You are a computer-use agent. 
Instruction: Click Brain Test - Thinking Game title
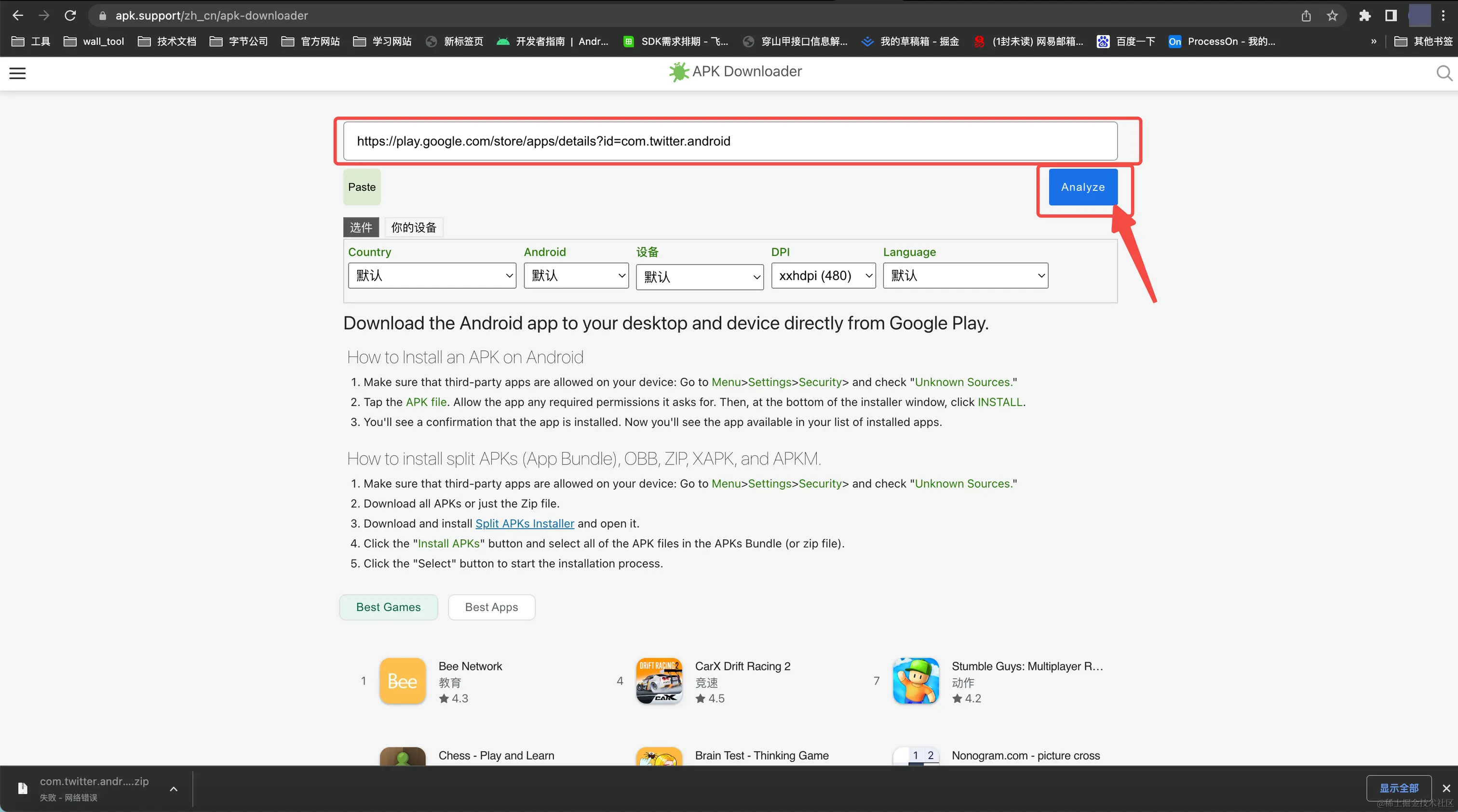click(x=762, y=756)
